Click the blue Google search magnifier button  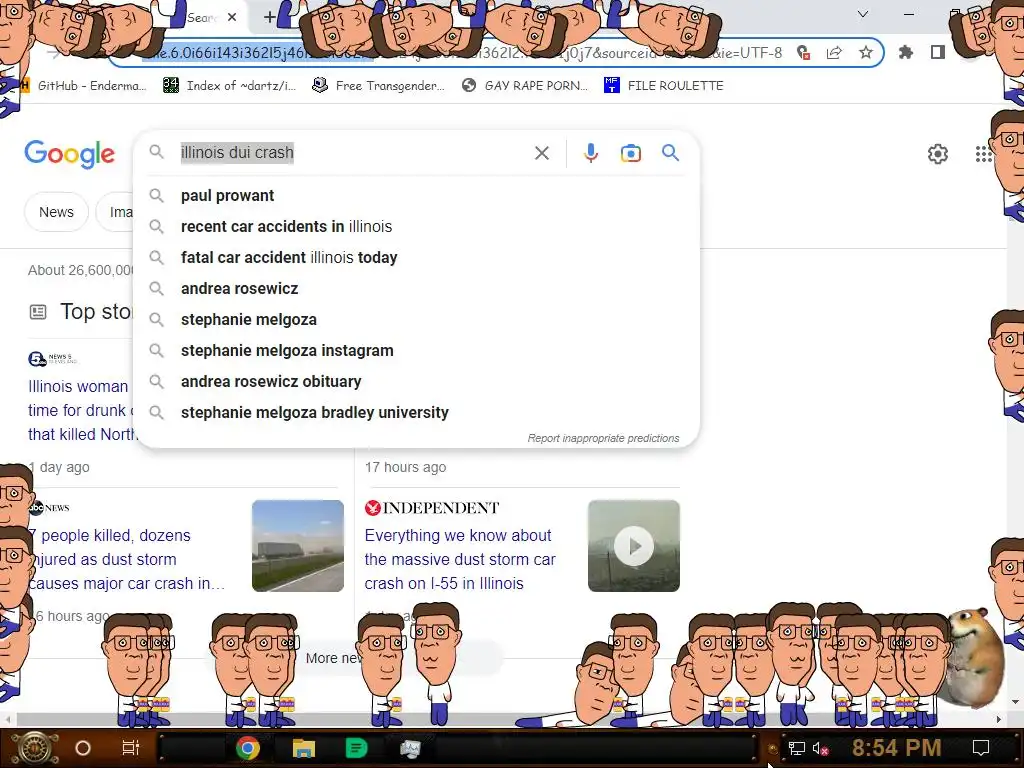point(670,153)
